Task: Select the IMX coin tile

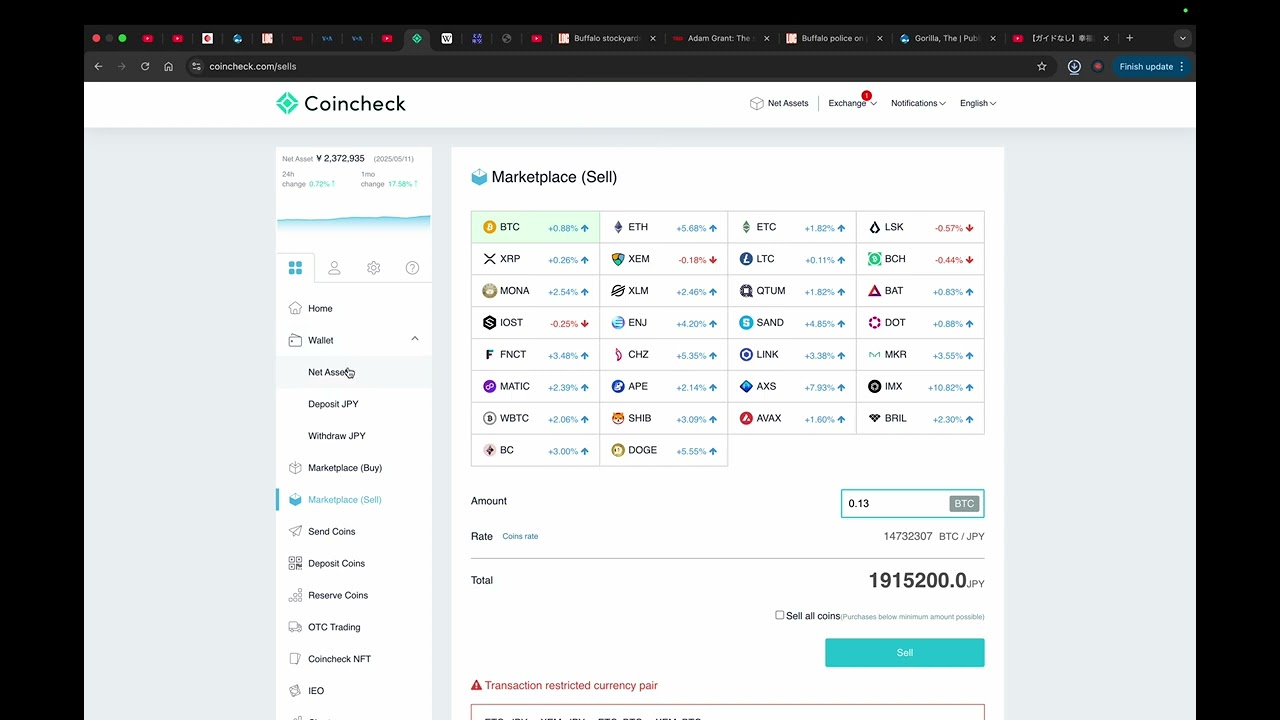Action: [x=920, y=387]
